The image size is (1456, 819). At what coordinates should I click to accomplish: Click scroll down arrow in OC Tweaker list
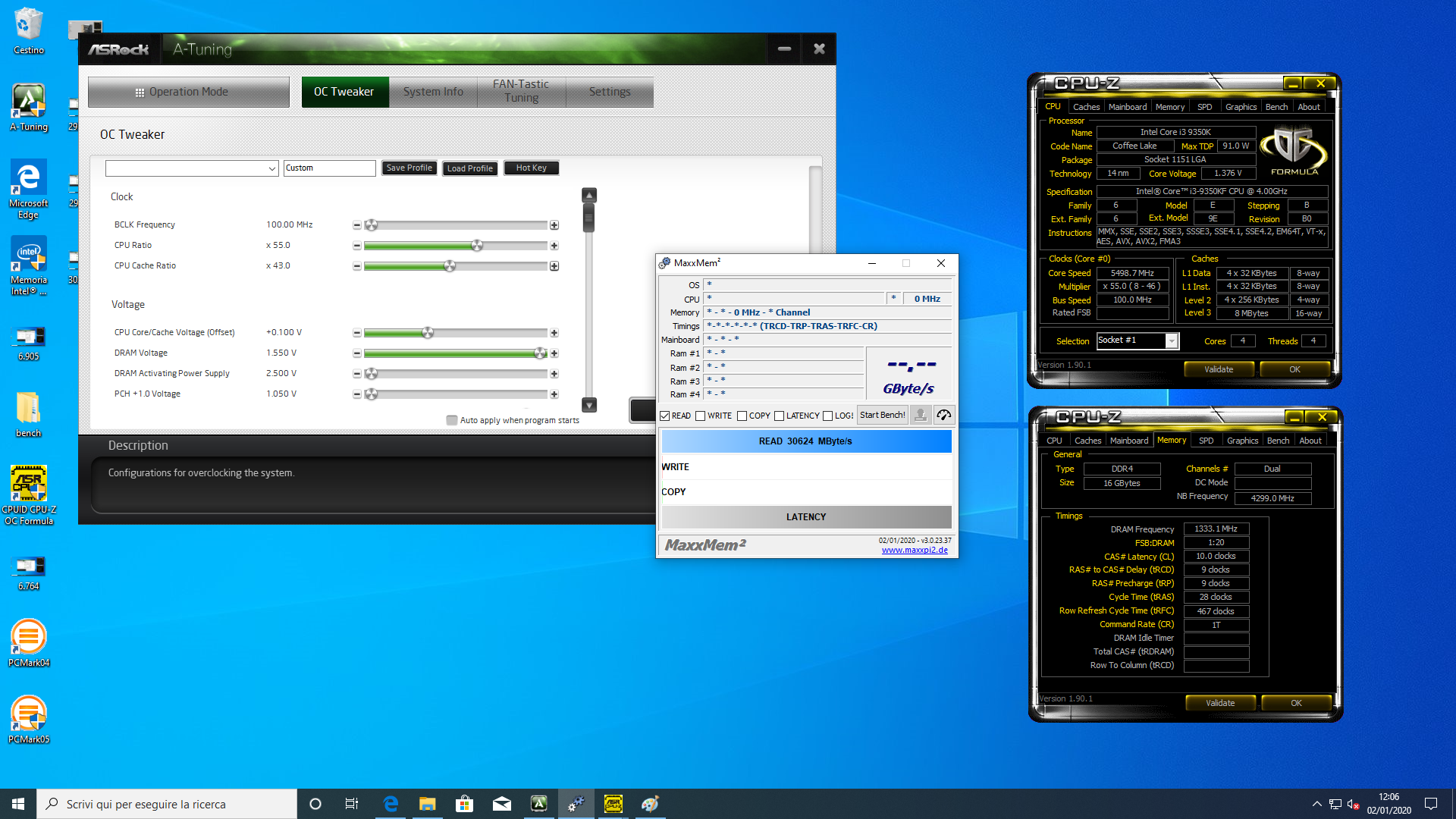(589, 405)
